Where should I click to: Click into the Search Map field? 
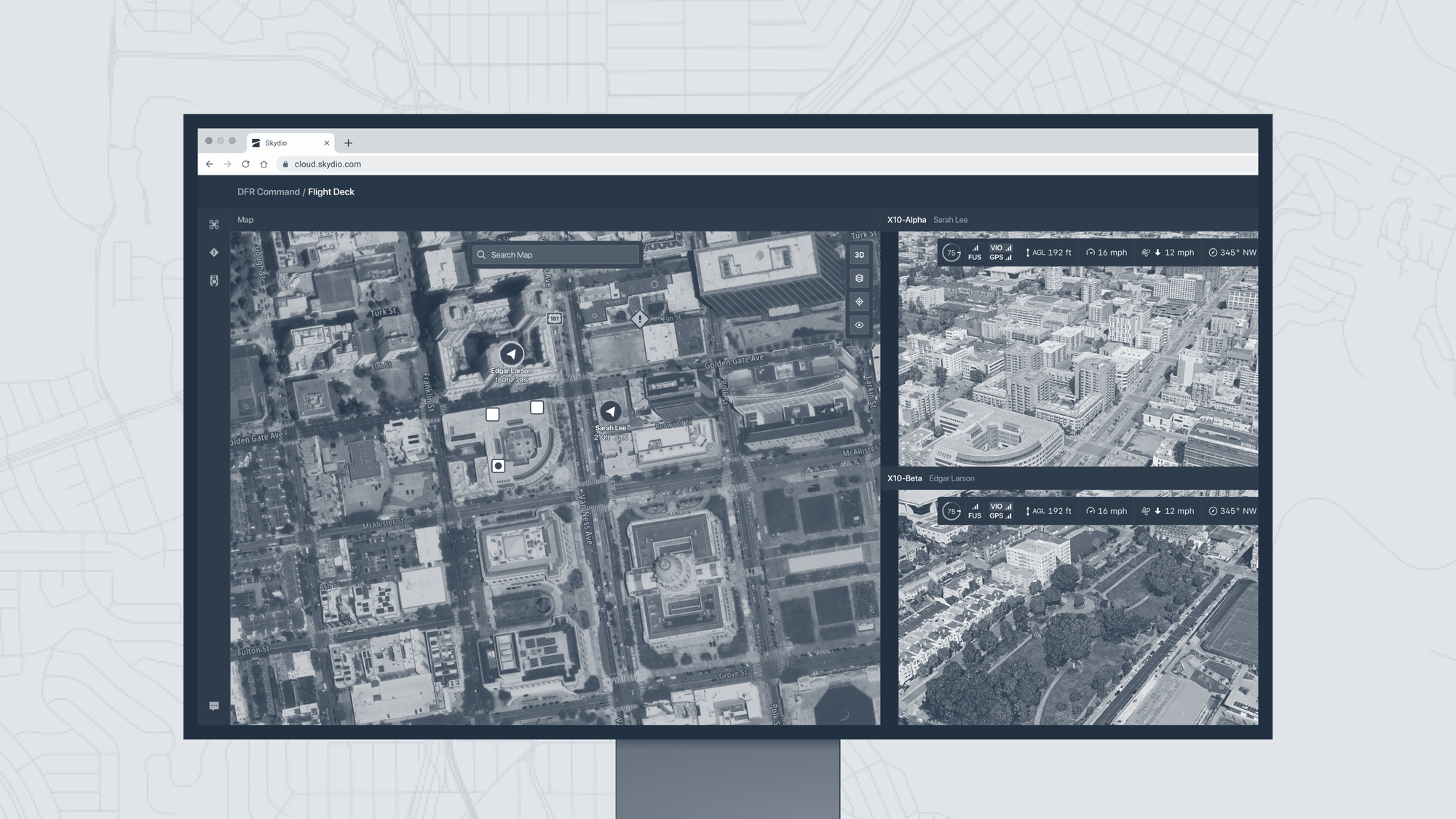coord(556,255)
